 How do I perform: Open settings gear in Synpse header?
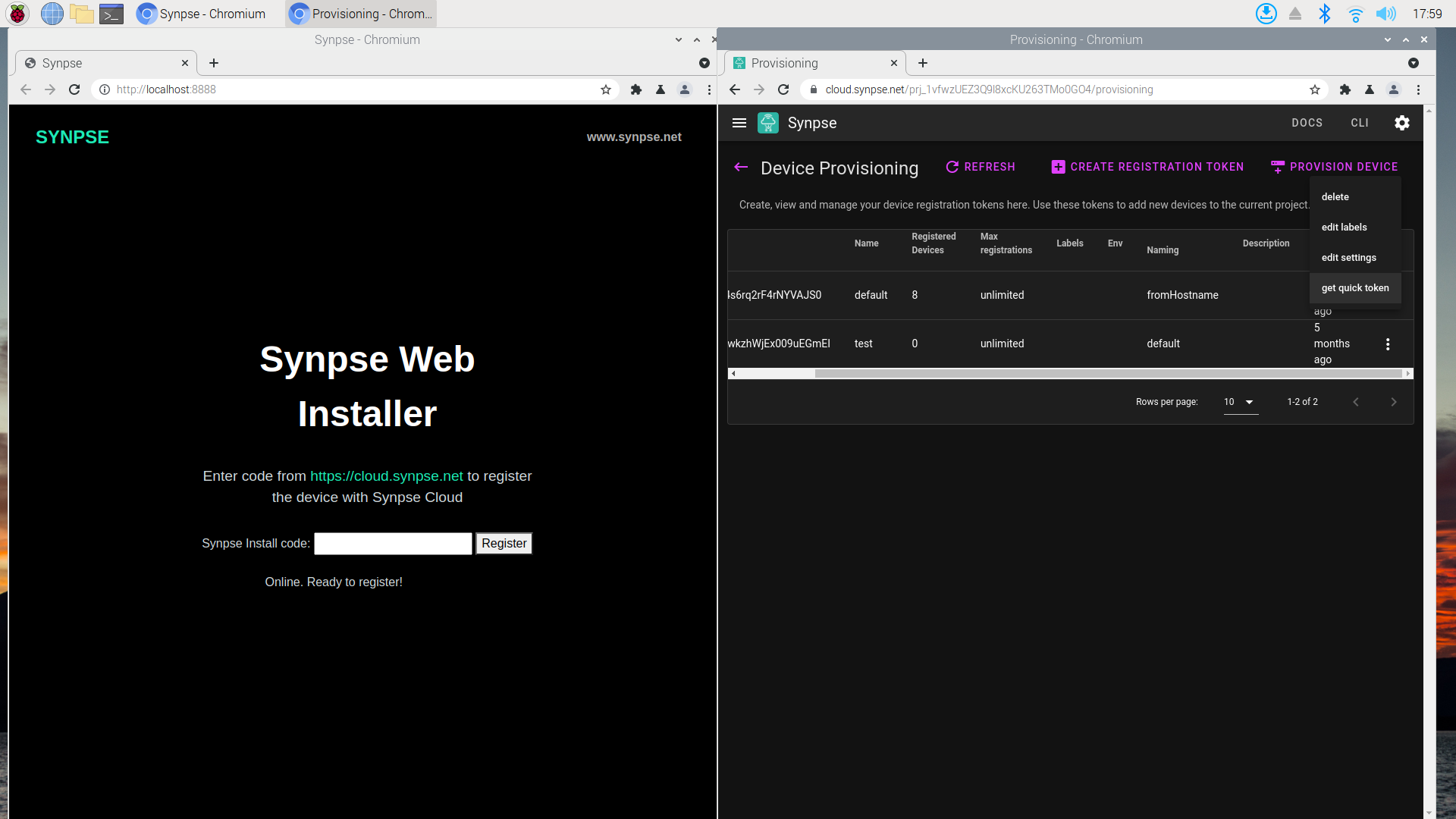coord(1401,123)
